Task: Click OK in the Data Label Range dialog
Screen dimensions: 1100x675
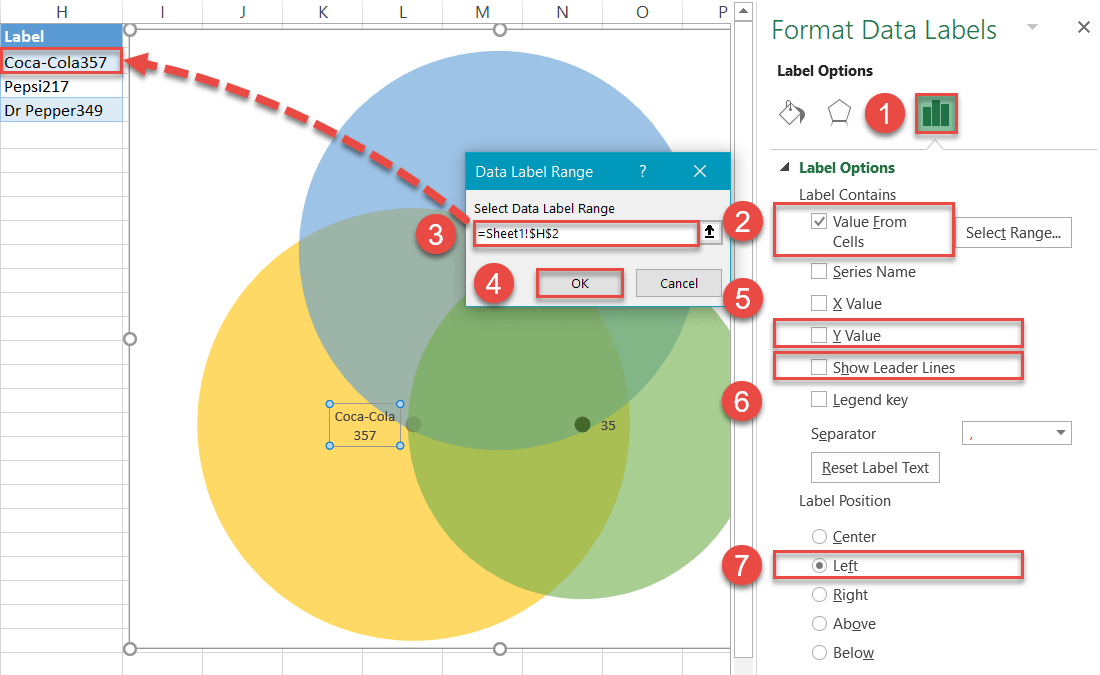Action: coord(579,283)
